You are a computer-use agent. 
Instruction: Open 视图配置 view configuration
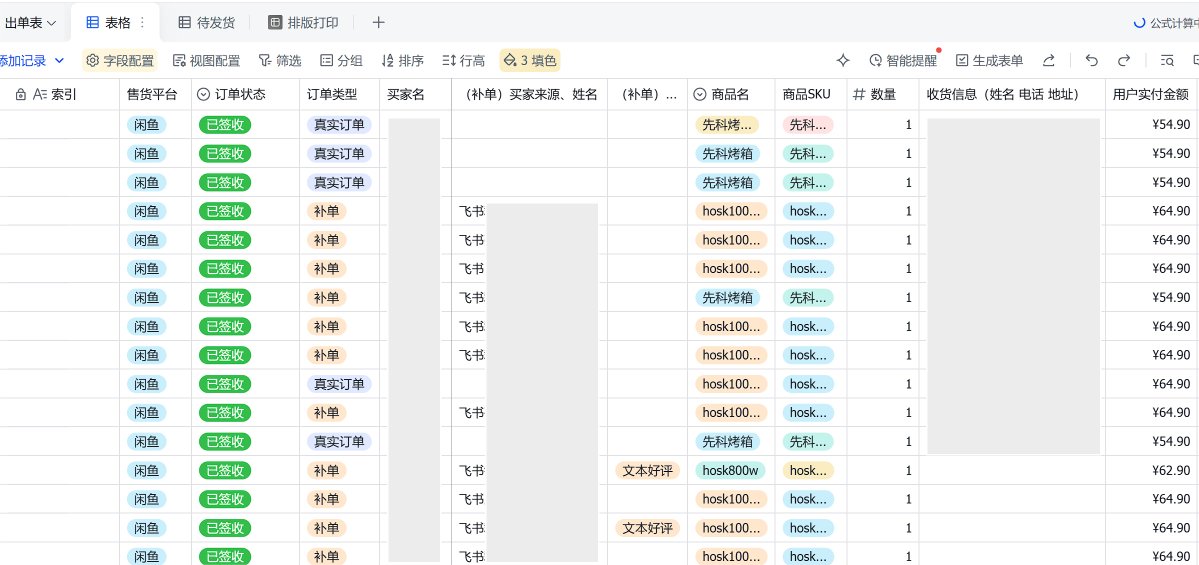pos(206,60)
